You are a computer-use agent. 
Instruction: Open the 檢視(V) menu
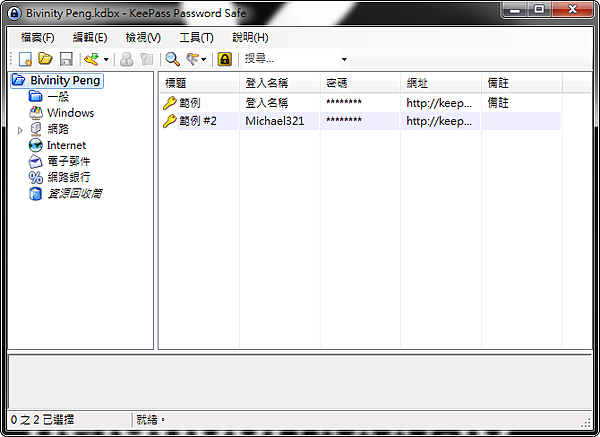pos(143,38)
